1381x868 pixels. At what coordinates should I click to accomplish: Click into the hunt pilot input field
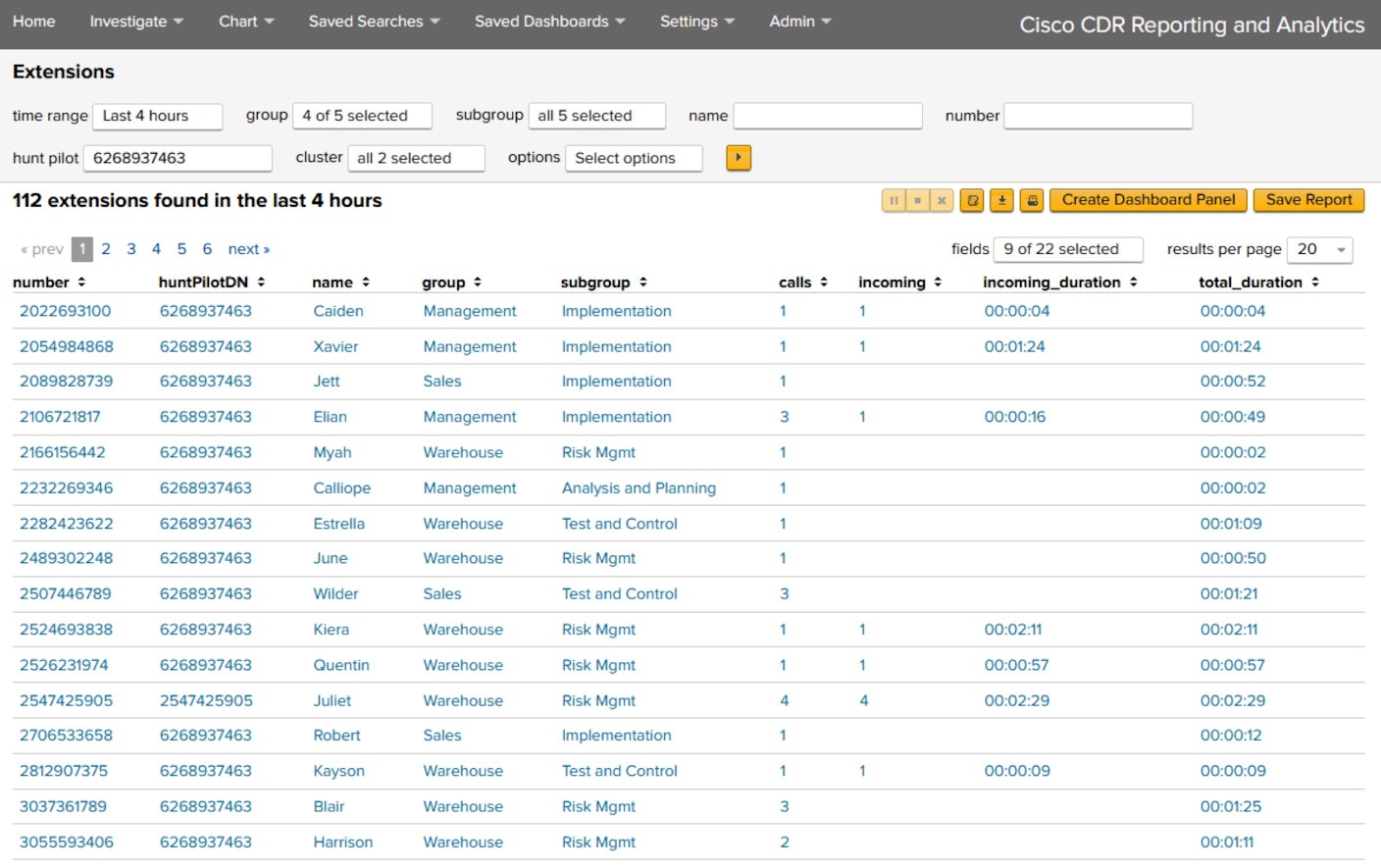click(178, 158)
